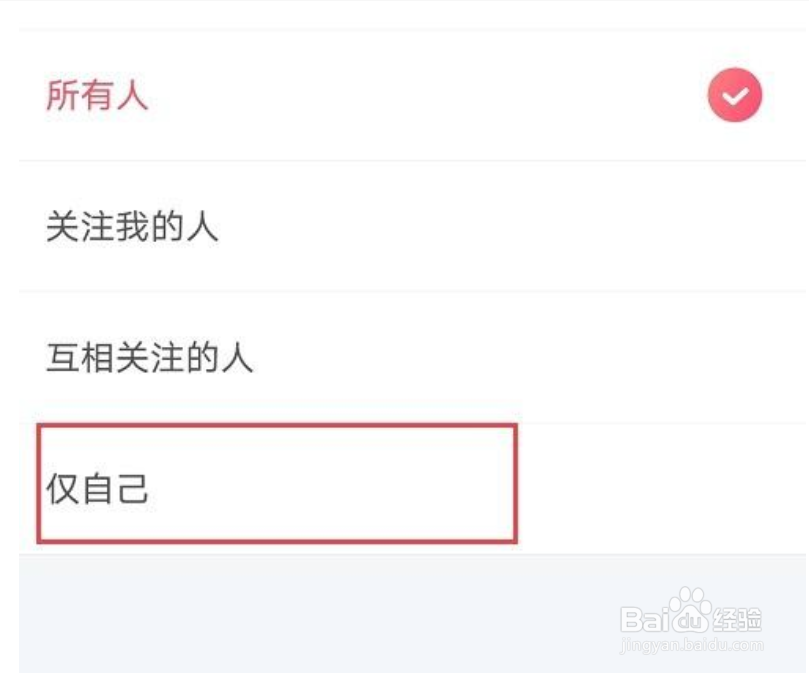The width and height of the screenshot is (809, 673).
Task: Tap the pink 所有人 label text
Action: (x=98, y=95)
